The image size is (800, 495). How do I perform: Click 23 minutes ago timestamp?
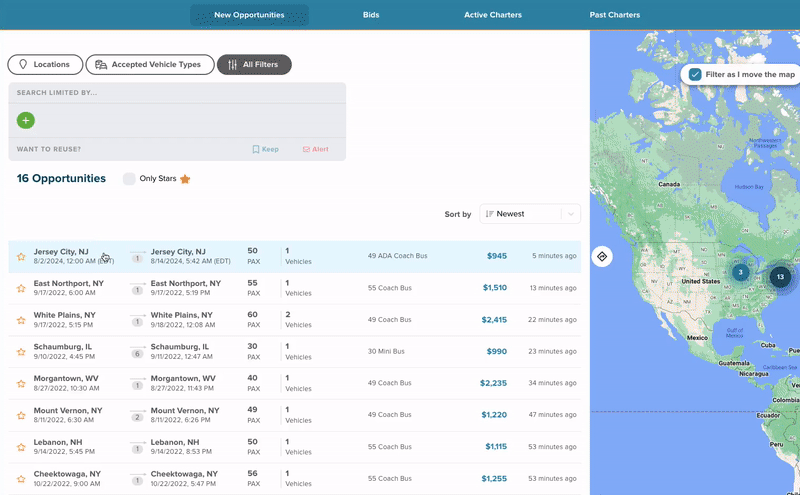pyautogui.click(x=553, y=352)
